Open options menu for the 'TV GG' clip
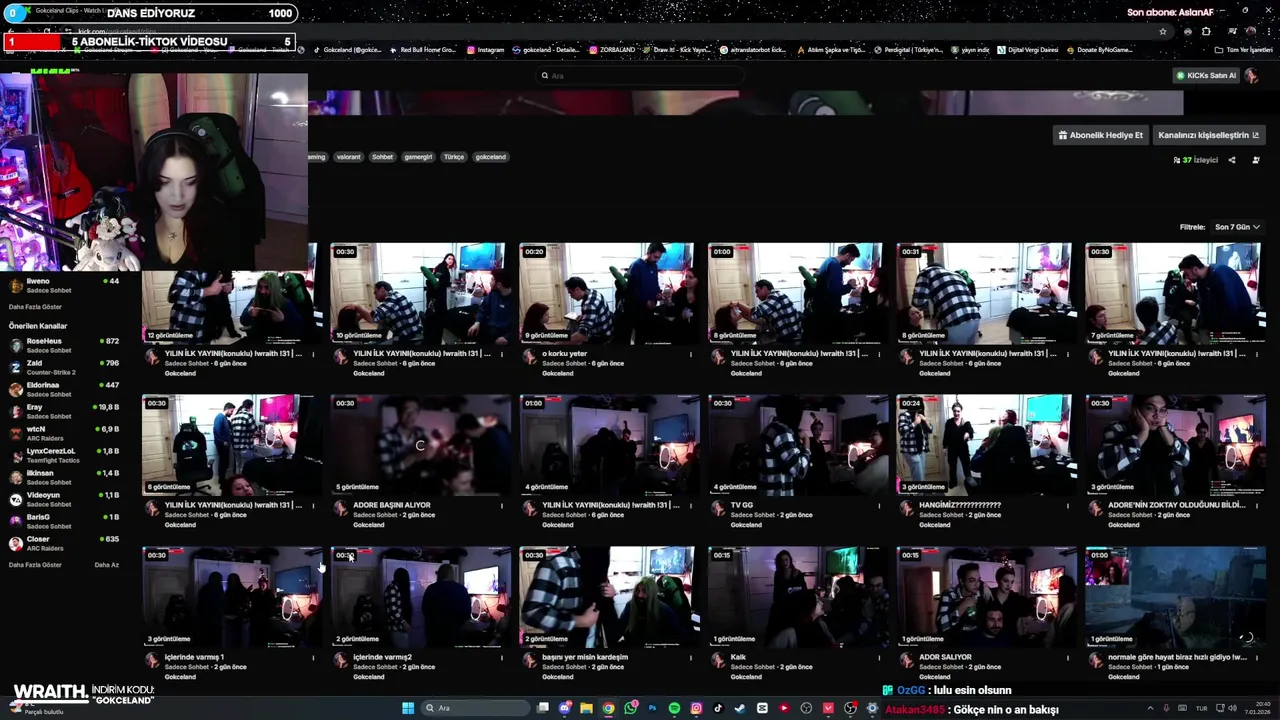The width and height of the screenshot is (1280, 720). (879, 506)
